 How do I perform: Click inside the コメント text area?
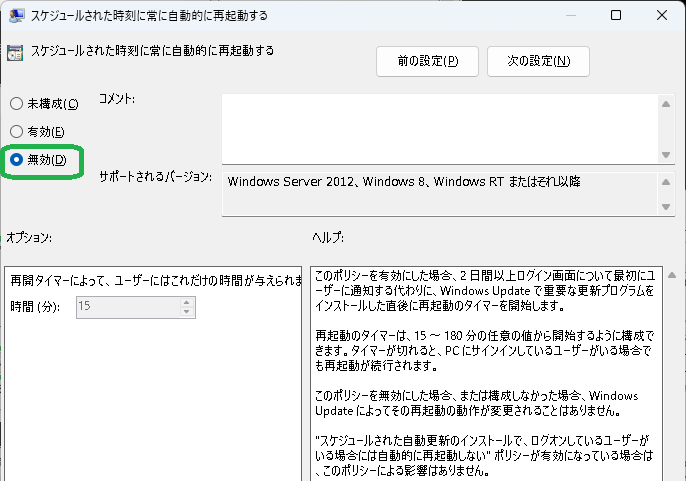pyautogui.click(x=440, y=127)
